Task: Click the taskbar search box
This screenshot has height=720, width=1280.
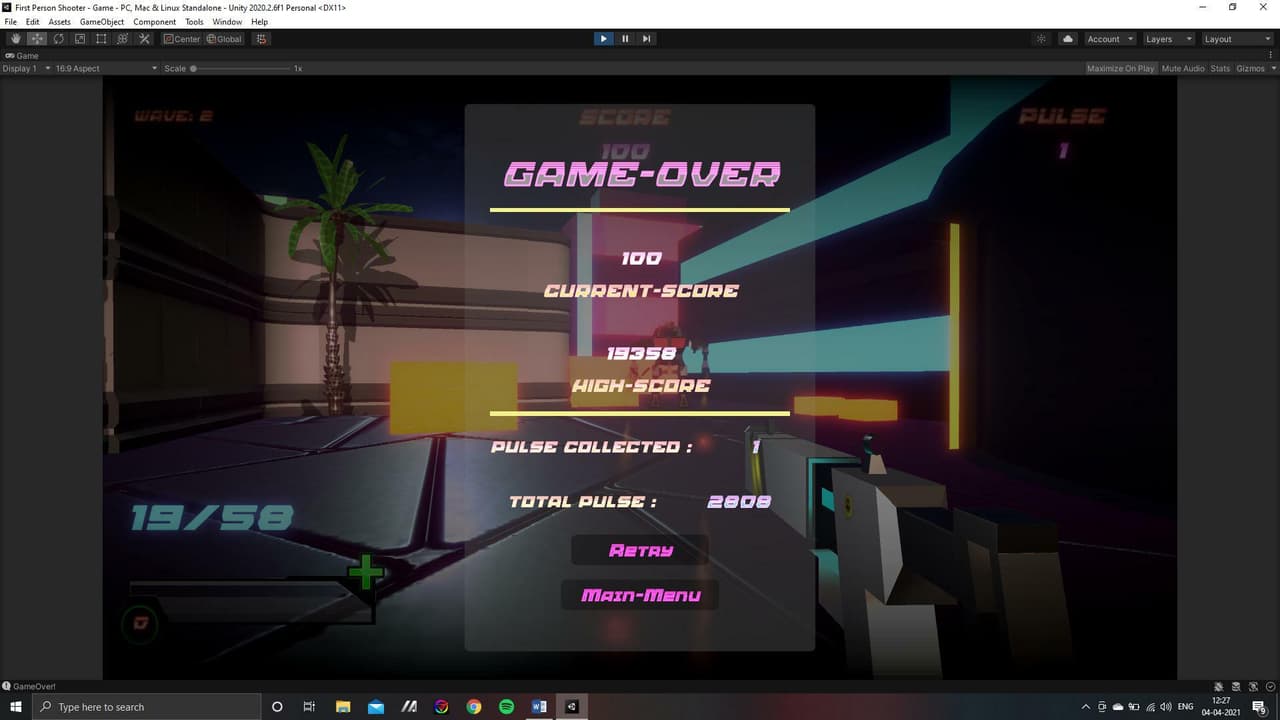Action: (147, 707)
